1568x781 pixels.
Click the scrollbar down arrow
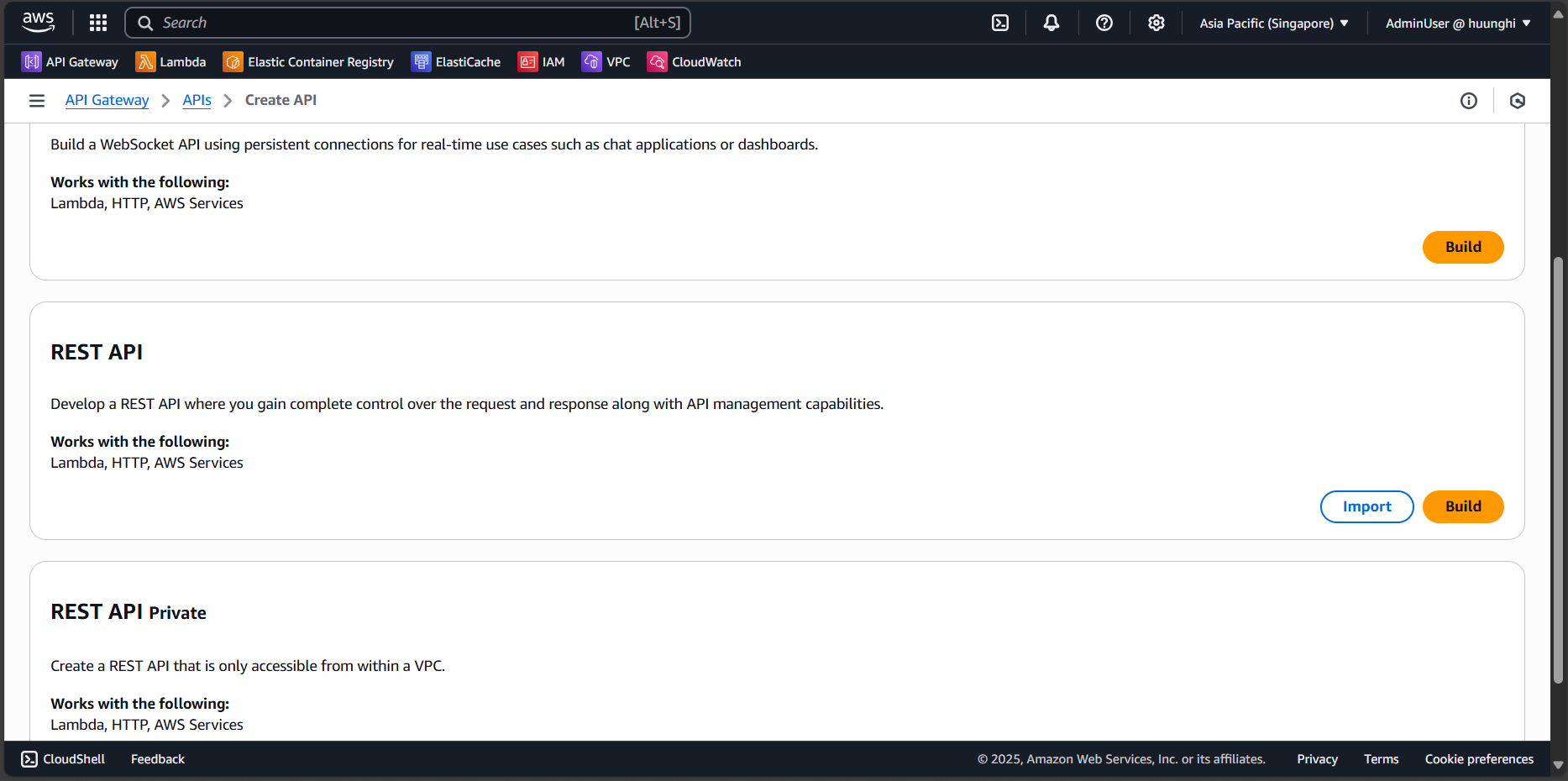point(1559,765)
